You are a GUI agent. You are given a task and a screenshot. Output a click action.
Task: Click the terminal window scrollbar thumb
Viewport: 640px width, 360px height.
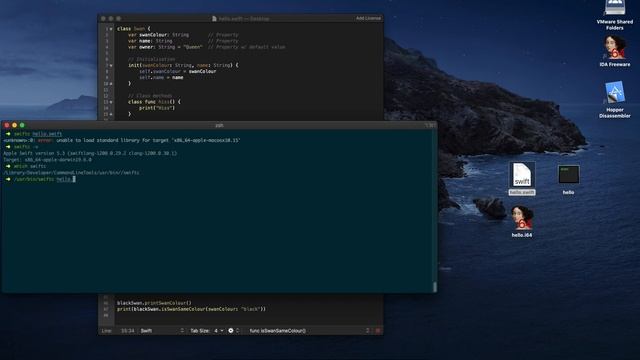pos(435,287)
